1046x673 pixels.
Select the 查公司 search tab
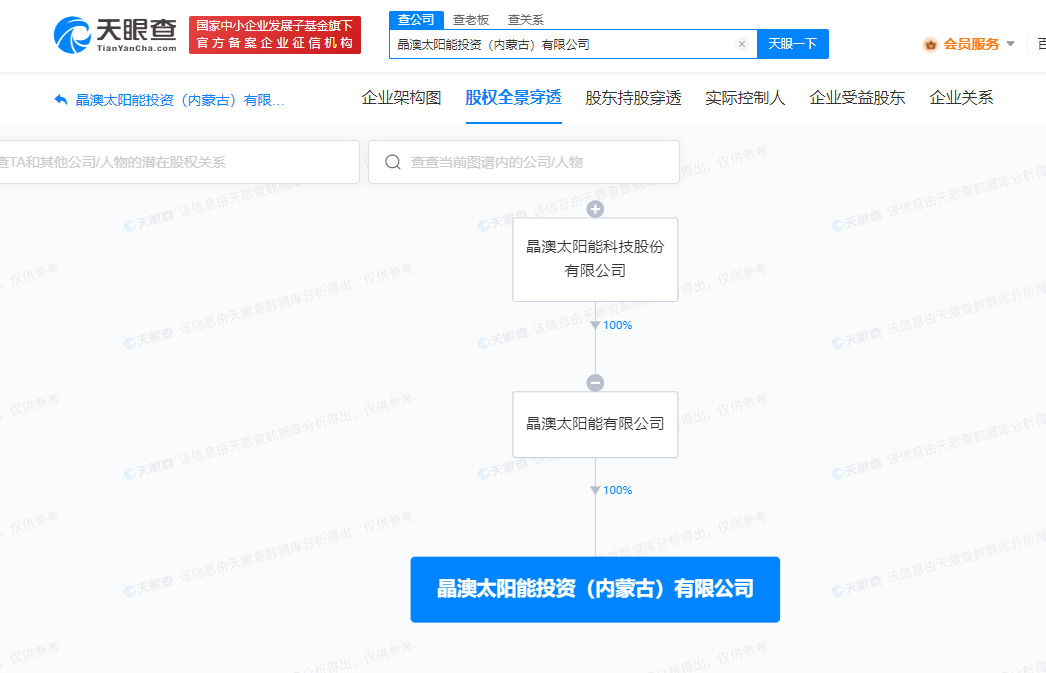(415, 19)
